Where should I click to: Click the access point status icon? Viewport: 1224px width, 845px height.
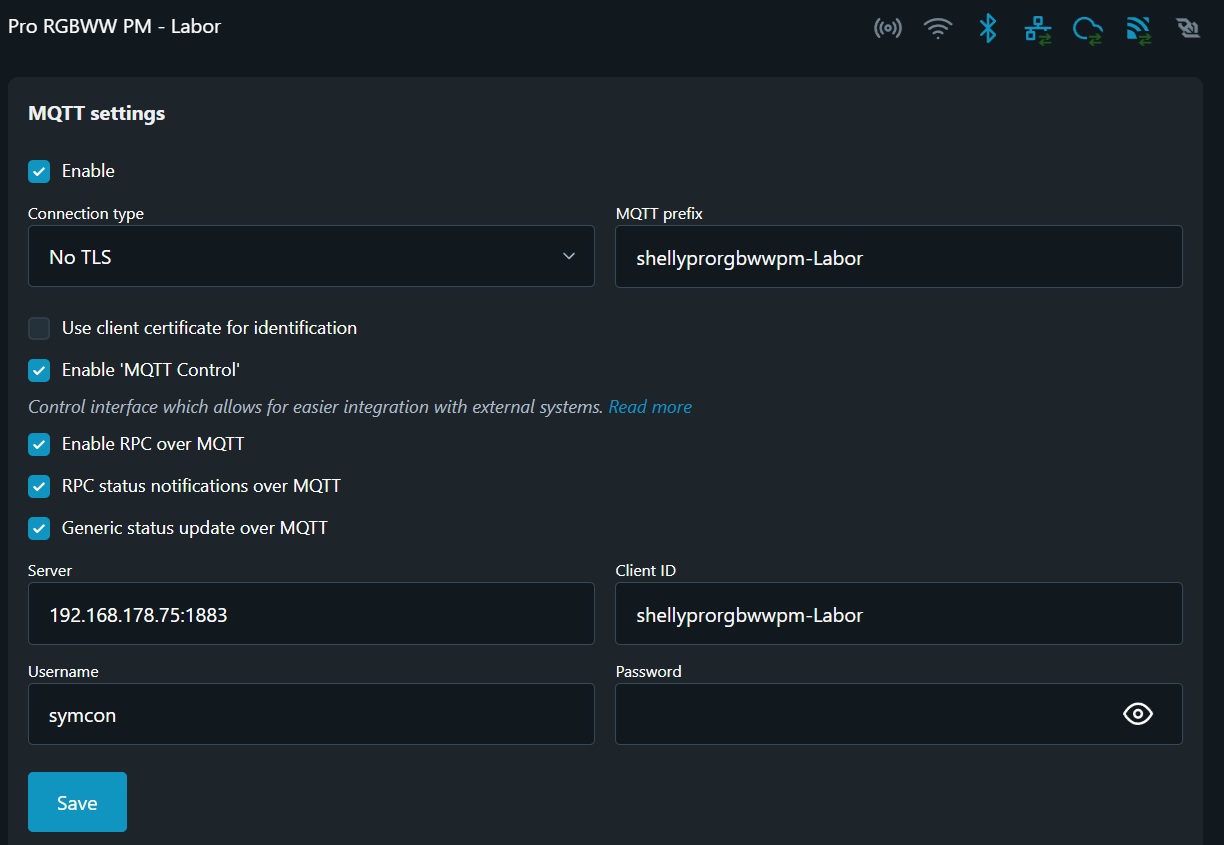[x=887, y=28]
